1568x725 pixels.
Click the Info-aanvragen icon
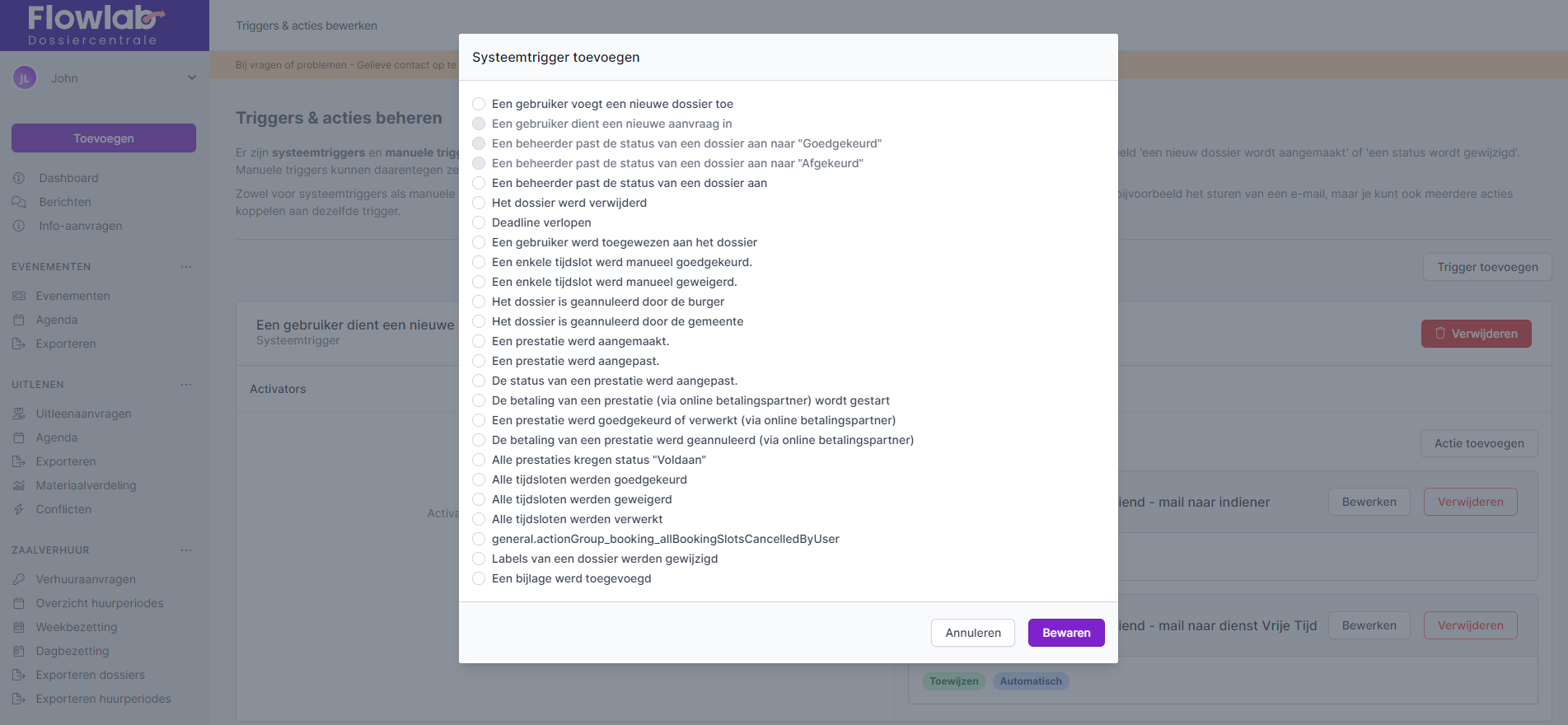(x=19, y=226)
